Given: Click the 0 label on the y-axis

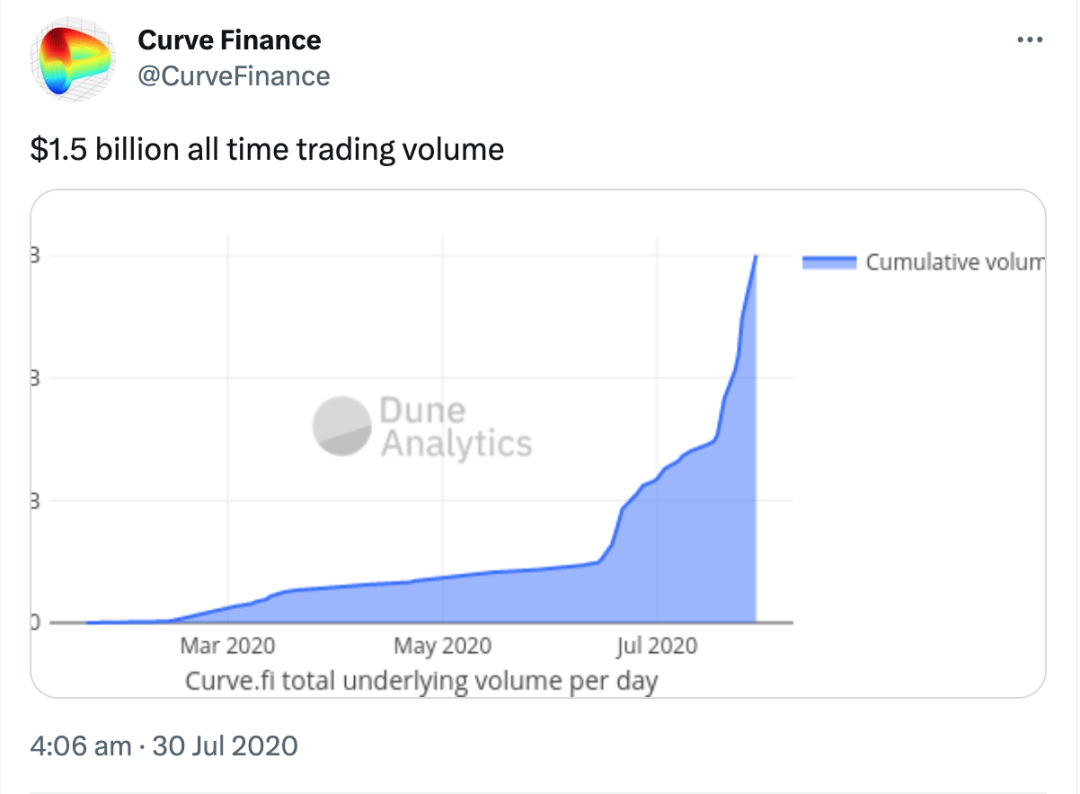Looking at the screenshot, I should click(x=33, y=622).
